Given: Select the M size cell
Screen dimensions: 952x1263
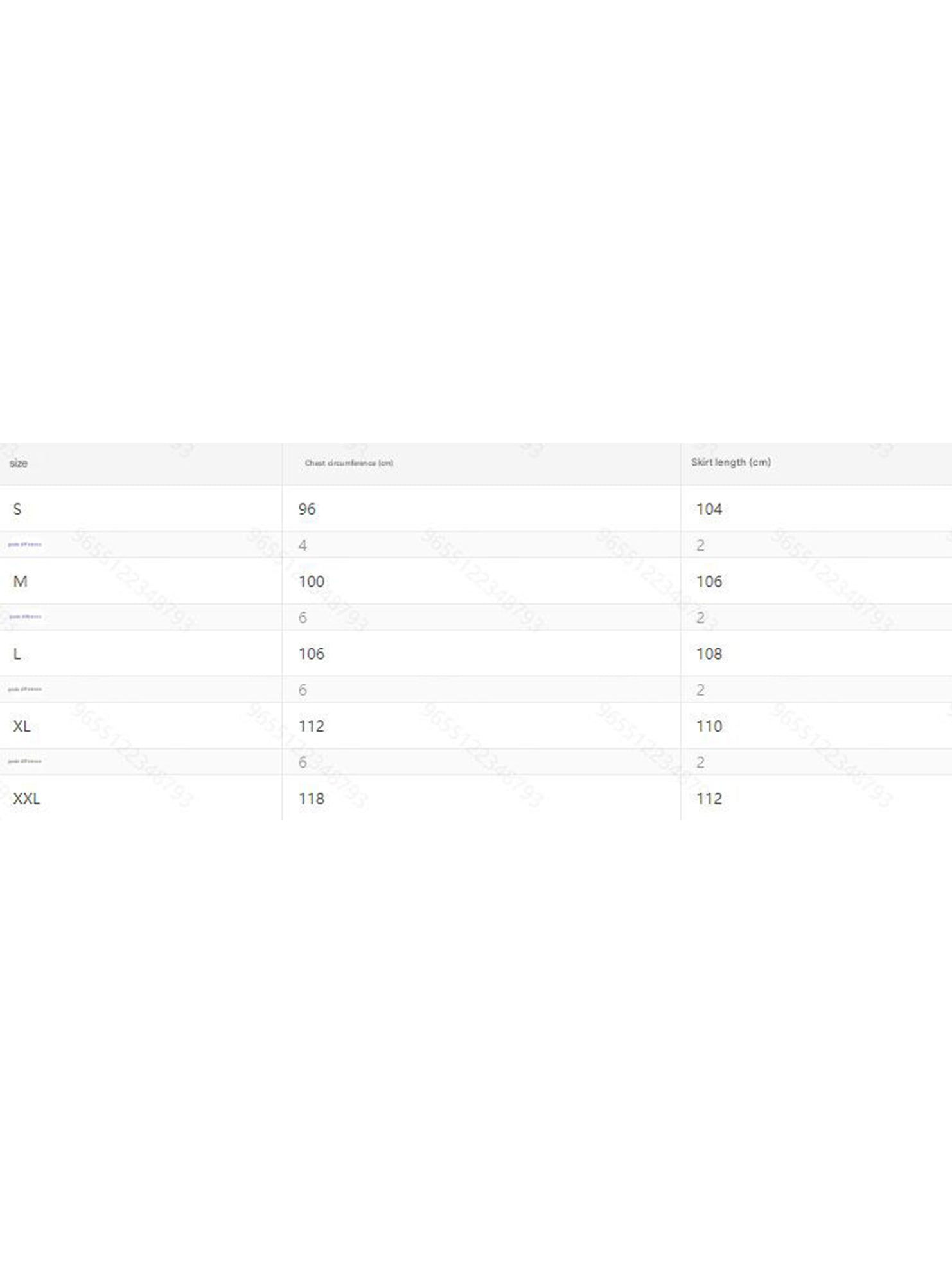Looking at the screenshot, I should (x=20, y=581).
